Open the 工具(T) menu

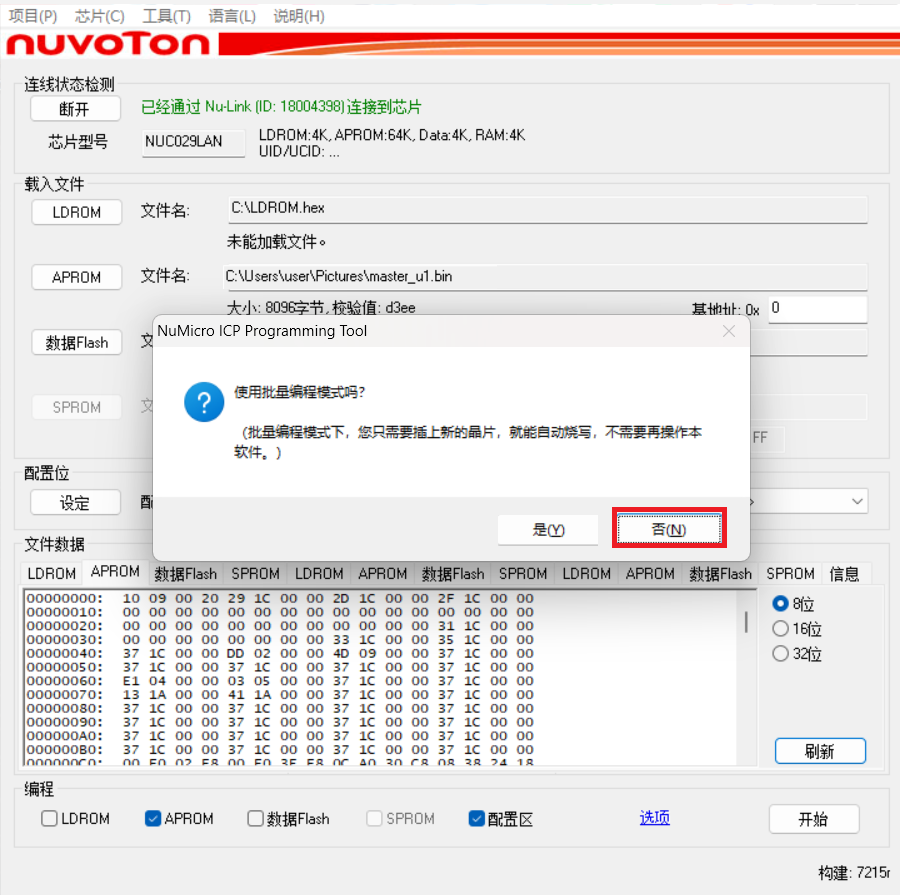tap(166, 16)
